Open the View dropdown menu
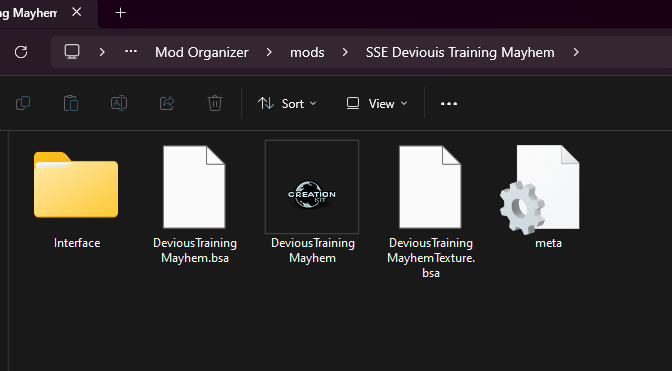The width and height of the screenshot is (672, 371). (x=377, y=104)
